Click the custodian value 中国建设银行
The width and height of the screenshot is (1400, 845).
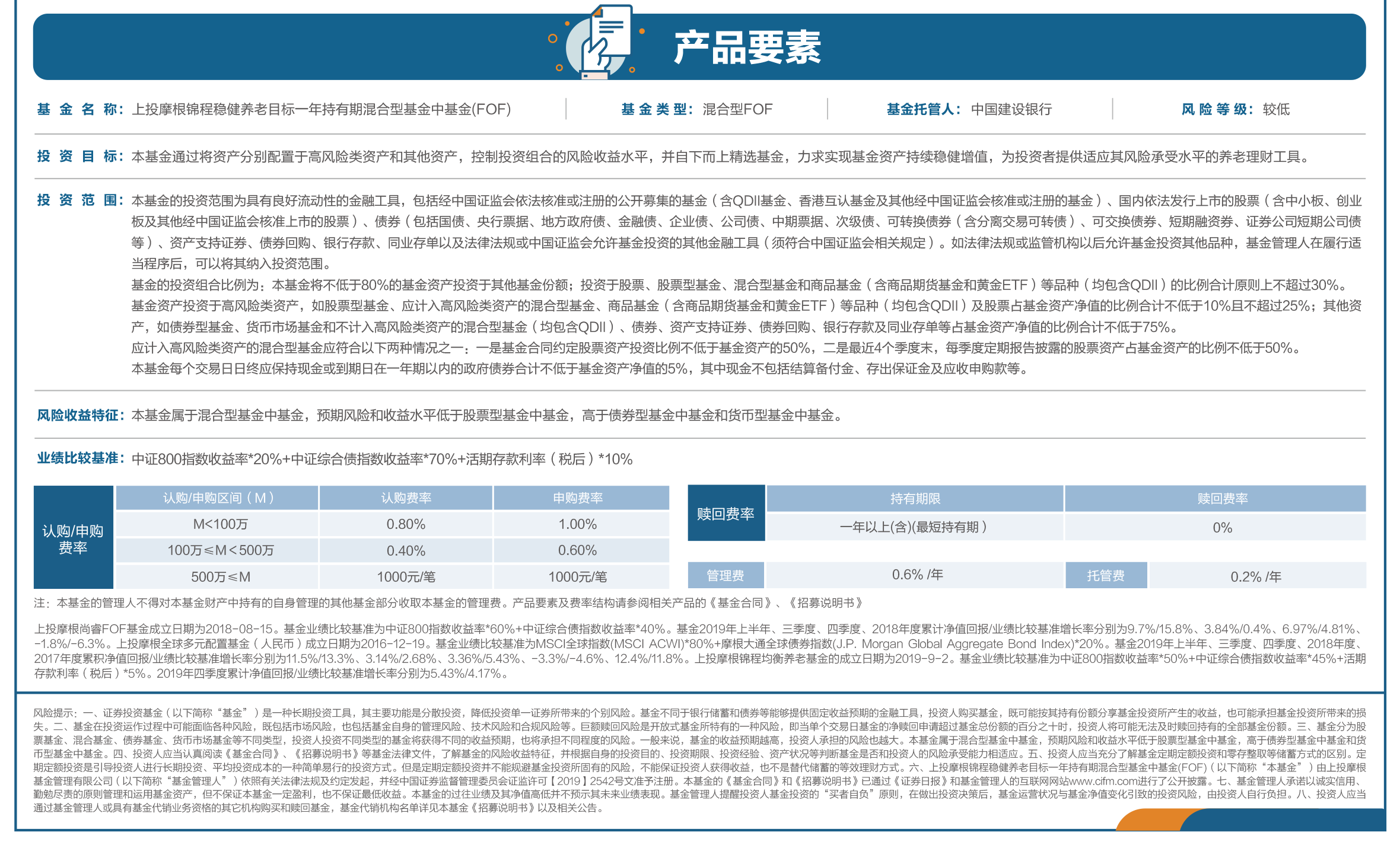(x=1011, y=109)
